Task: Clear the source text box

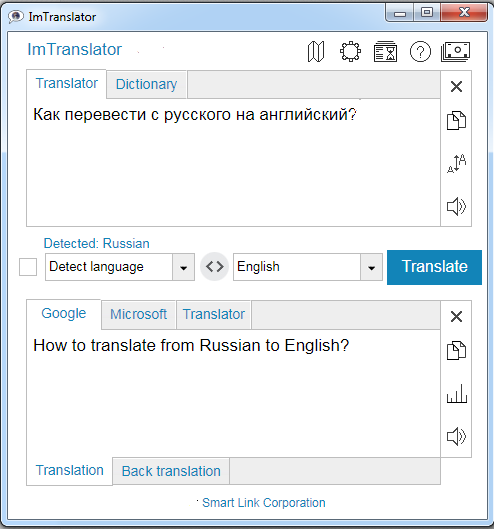Action: tap(456, 87)
